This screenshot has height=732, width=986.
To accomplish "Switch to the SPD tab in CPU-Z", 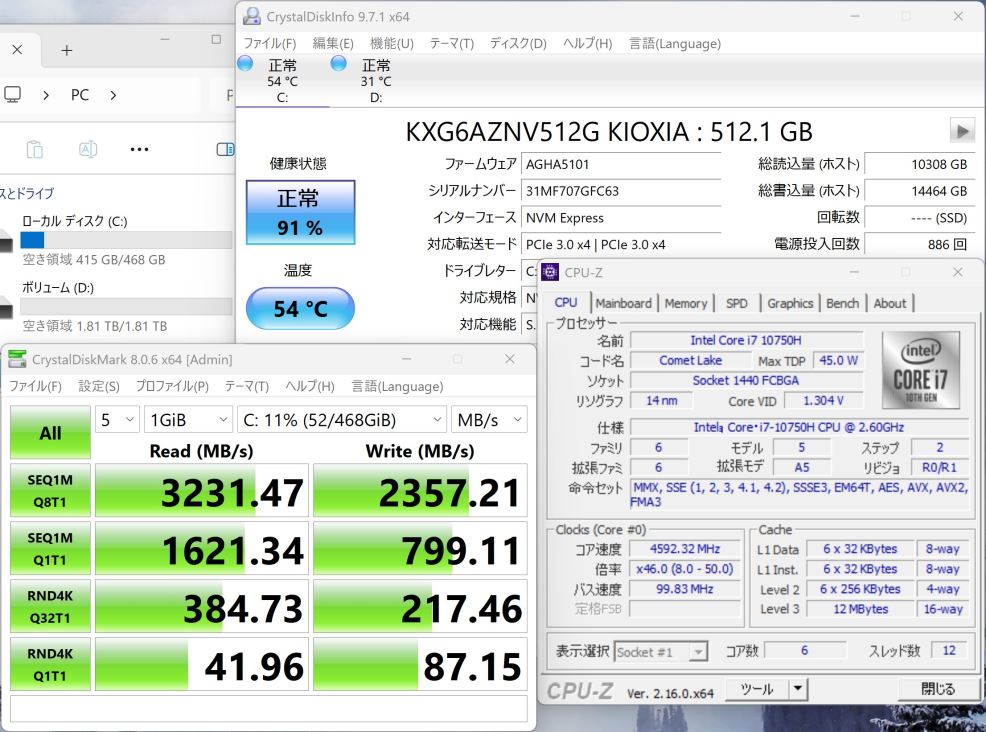I will coord(737,303).
